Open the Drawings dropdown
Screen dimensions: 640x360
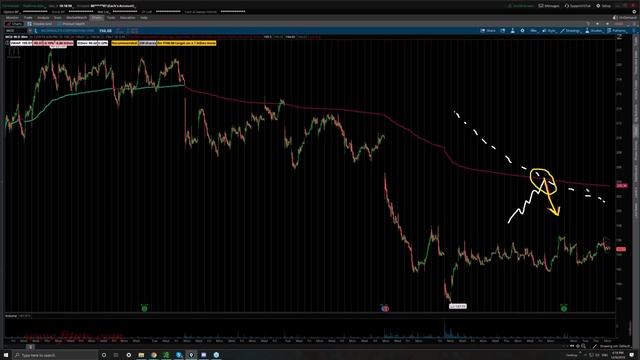(571, 31)
